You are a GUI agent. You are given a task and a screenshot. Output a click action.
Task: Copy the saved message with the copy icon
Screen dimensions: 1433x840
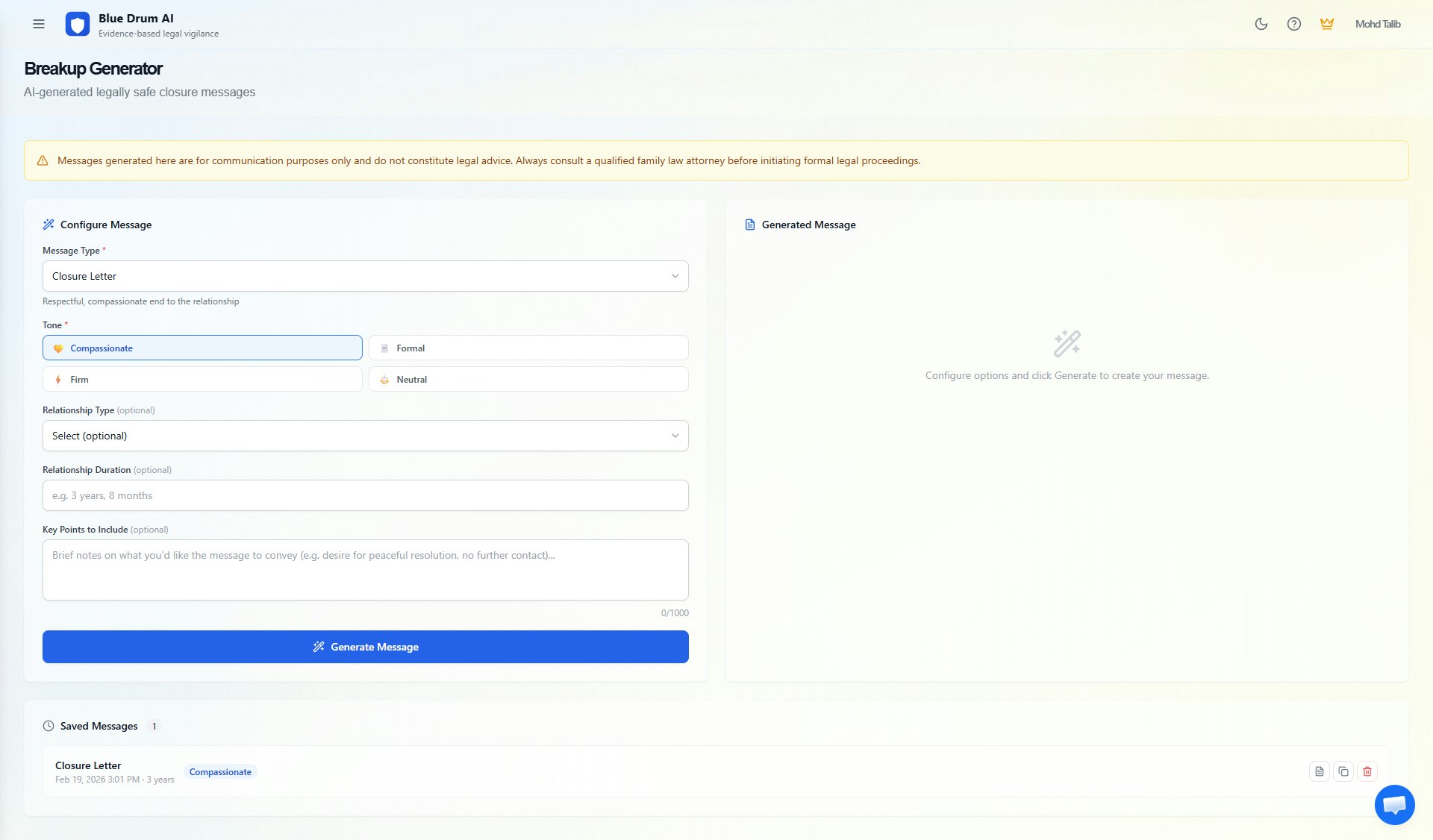click(1343, 771)
